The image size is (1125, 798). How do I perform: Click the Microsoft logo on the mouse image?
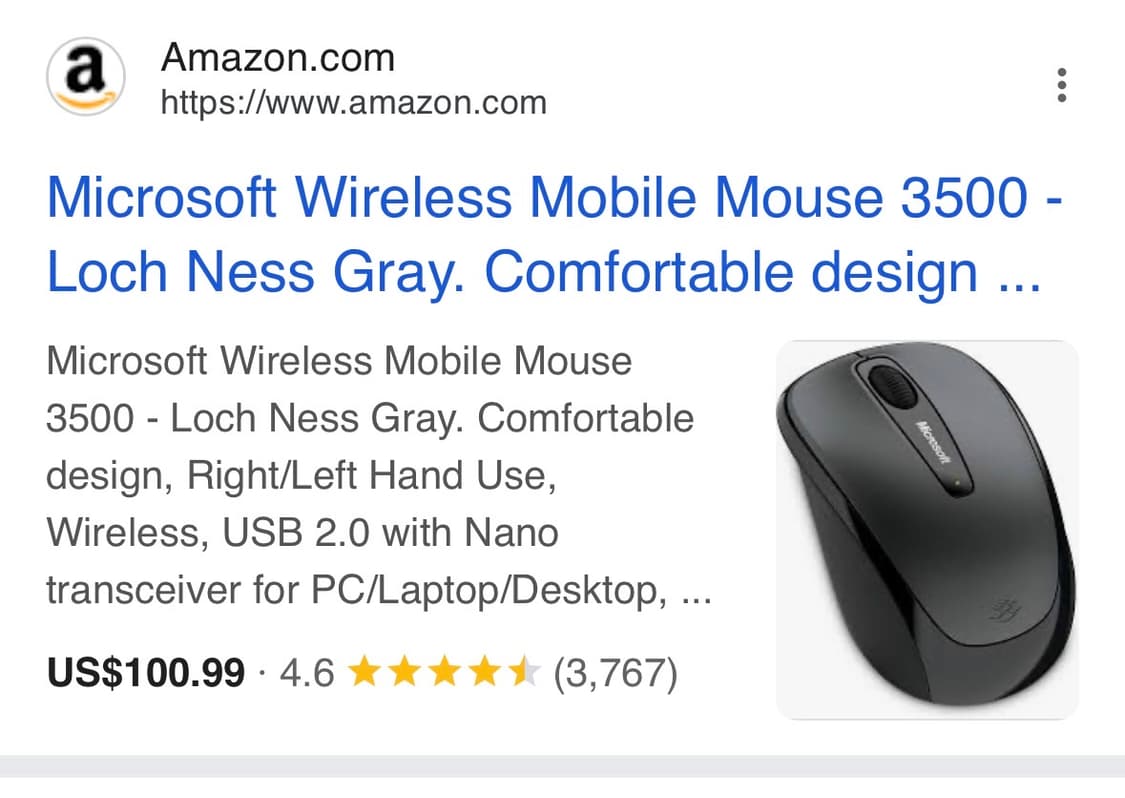pyautogui.click(x=932, y=437)
